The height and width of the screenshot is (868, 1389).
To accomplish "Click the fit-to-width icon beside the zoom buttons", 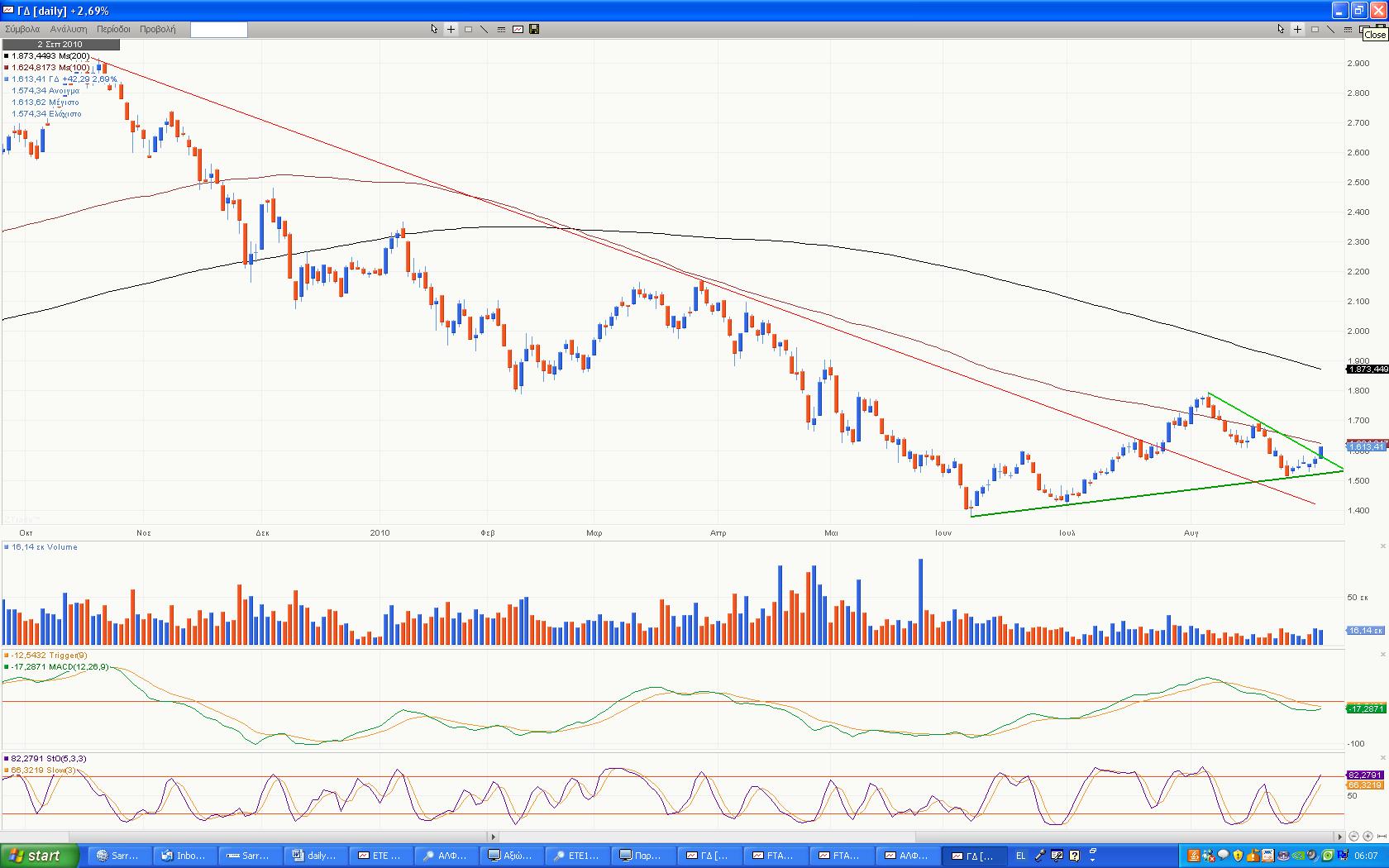I will pos(1381,837).
